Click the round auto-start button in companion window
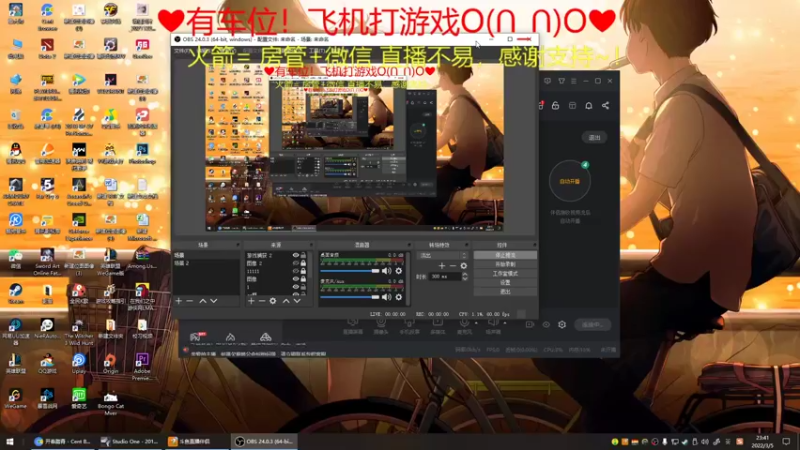 [x=570, y=181]
